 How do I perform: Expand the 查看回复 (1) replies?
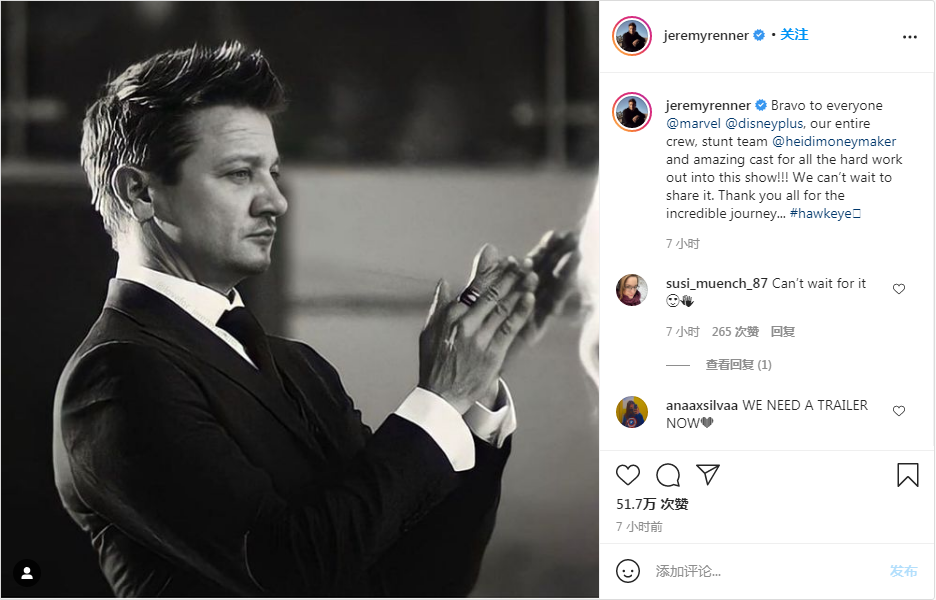[738, 365]
